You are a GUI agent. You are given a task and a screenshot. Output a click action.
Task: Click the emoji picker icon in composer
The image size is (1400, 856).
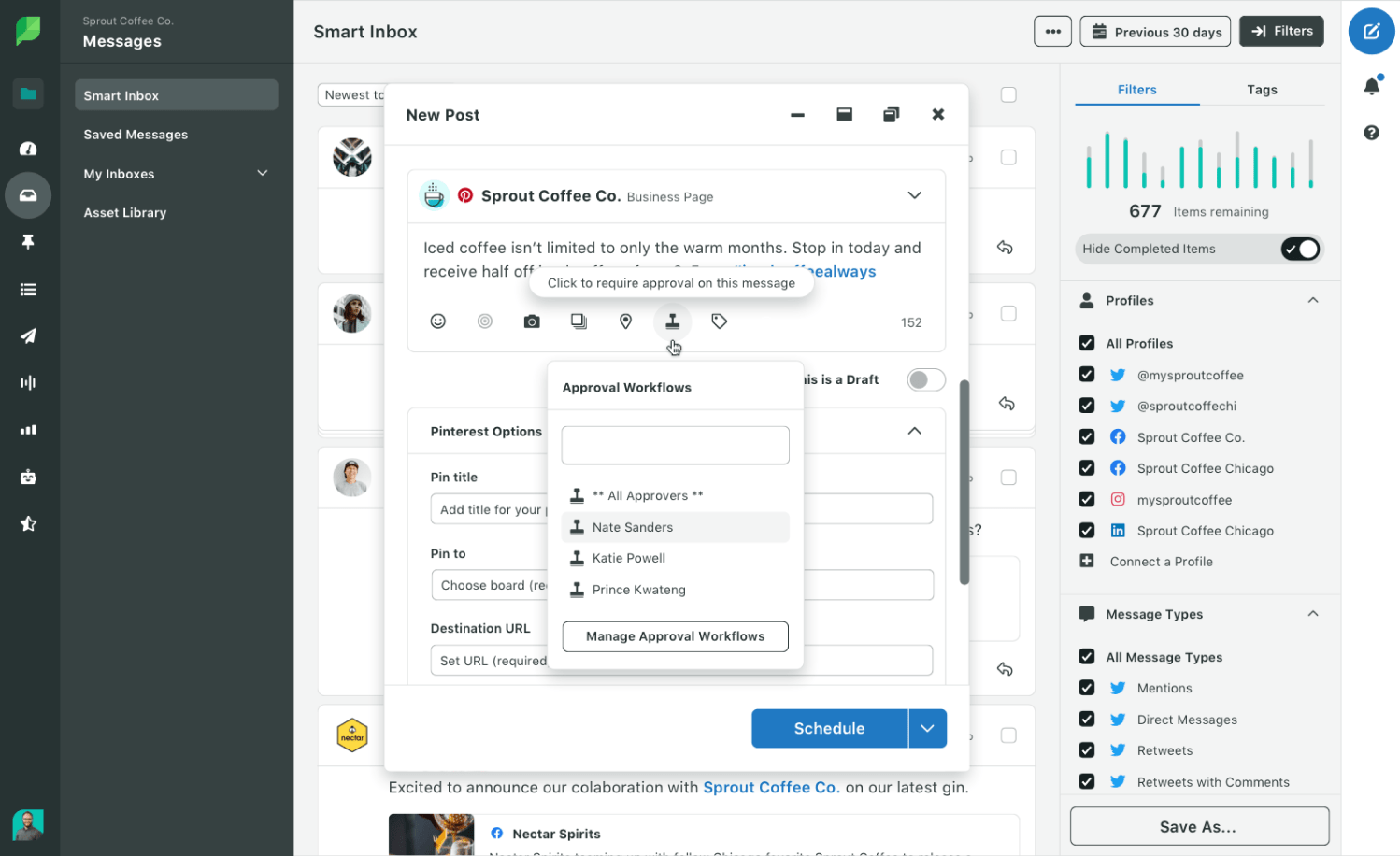[x=437, y=321]
